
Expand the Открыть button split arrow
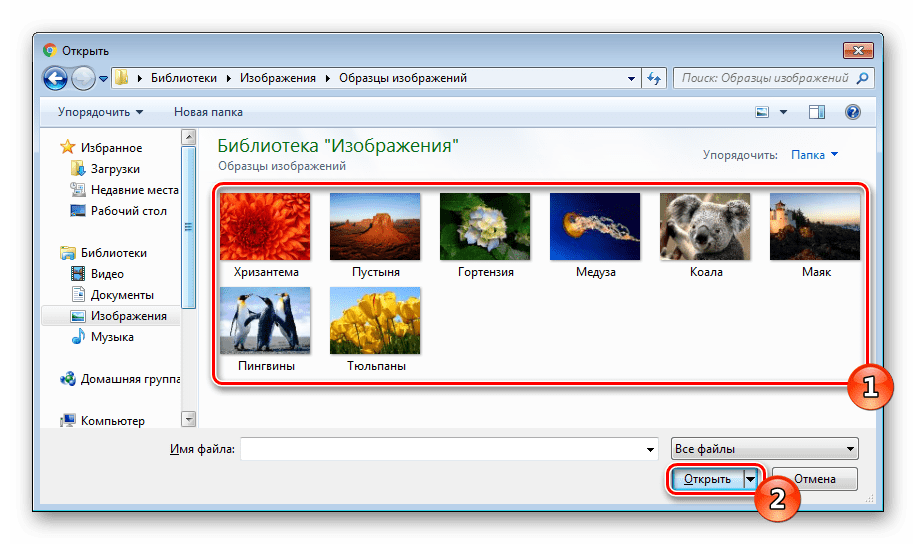751,479
